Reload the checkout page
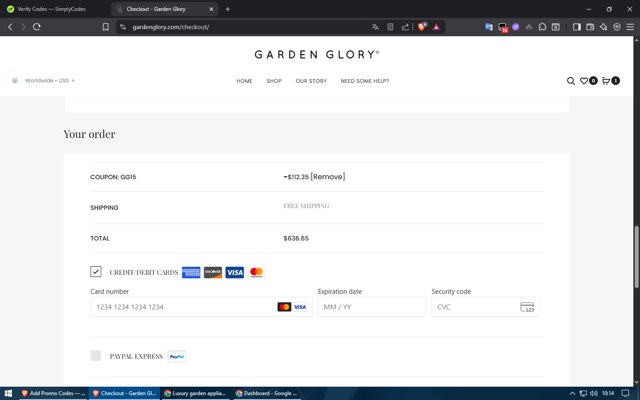Screen dimensions: 640x400 [37, 27]
